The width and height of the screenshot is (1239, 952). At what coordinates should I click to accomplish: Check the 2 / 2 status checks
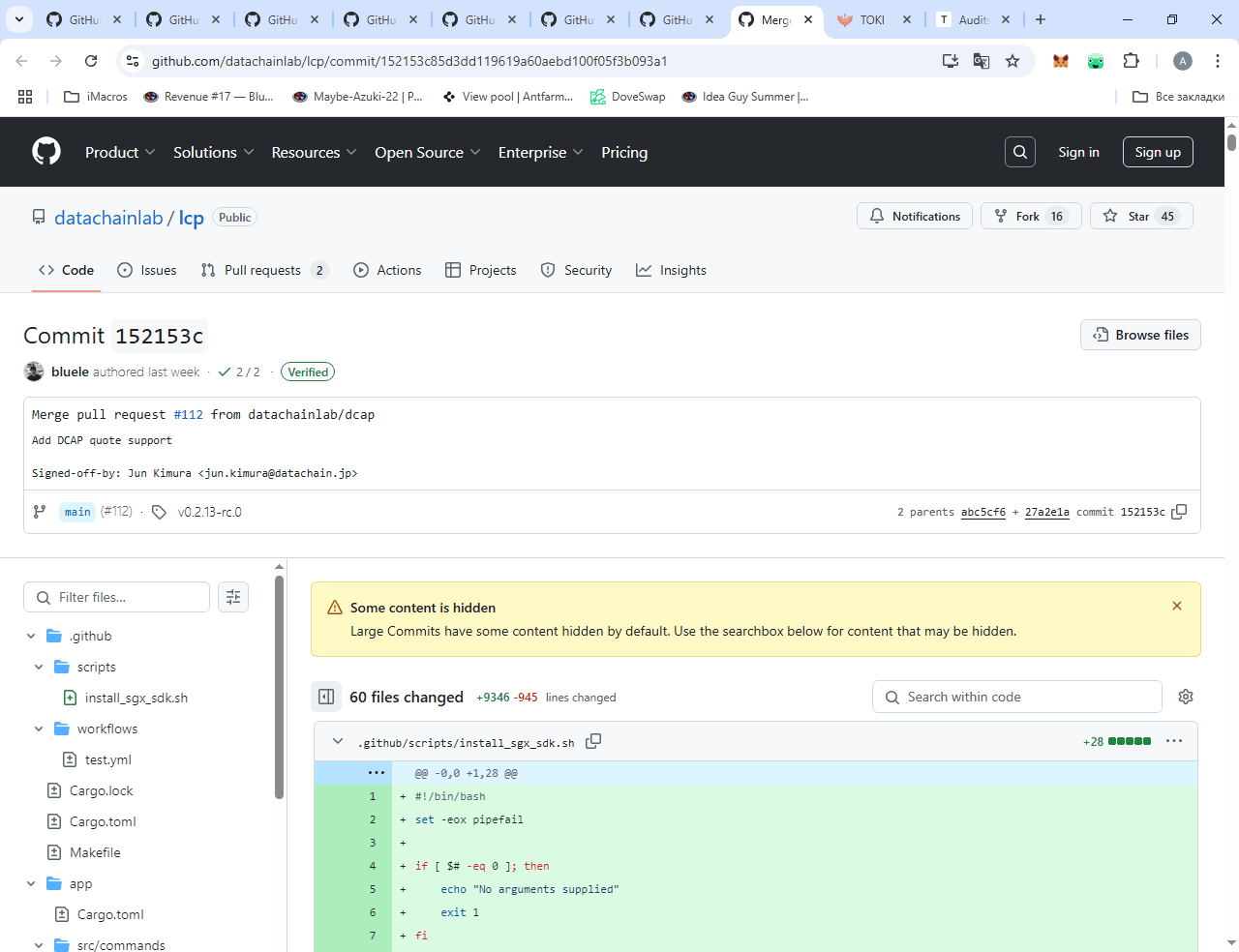239,372
